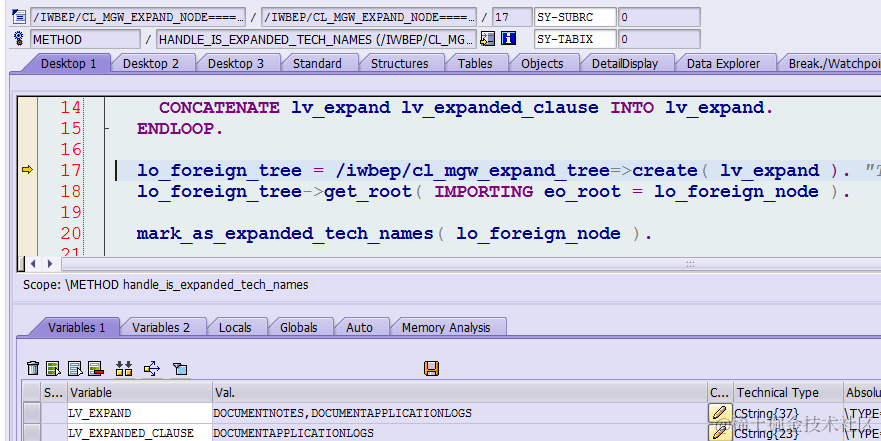
Task: Click the second include name field /IWBEP/CL_MGW_EXPAND_NODE
Action: click(x=369, y=17)
